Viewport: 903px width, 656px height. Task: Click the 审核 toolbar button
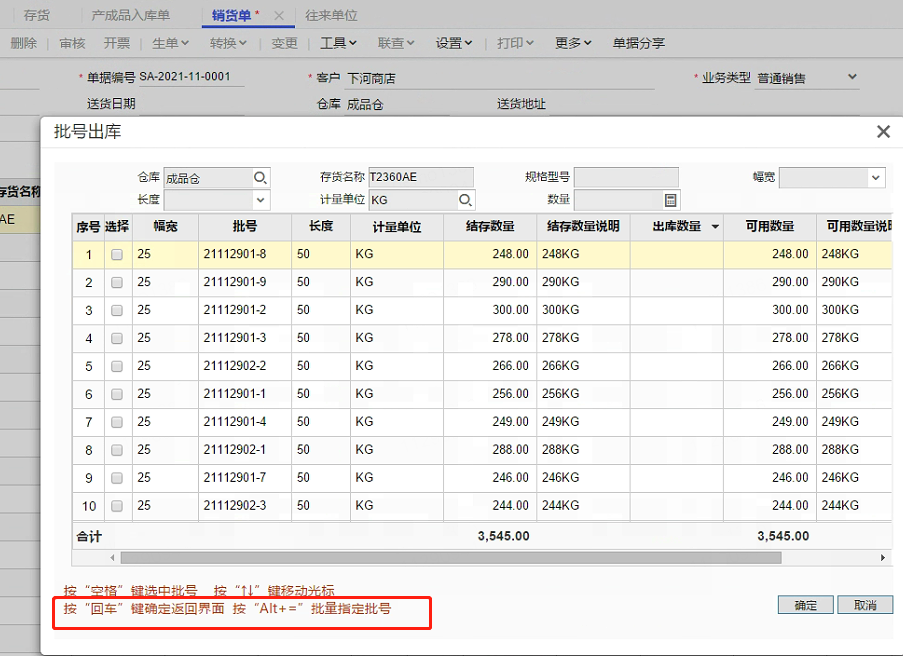[72, 43]
